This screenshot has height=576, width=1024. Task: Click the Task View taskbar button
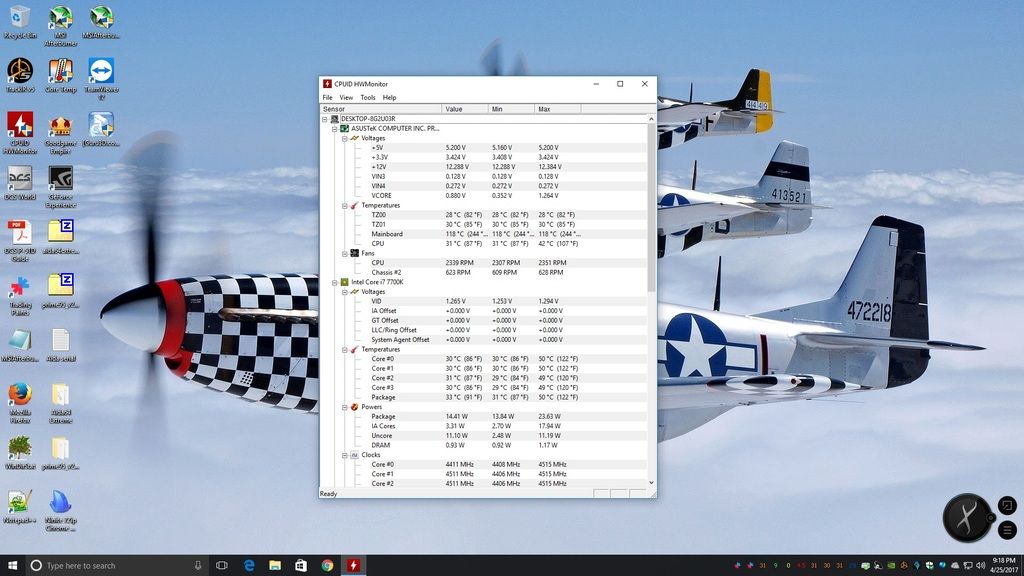(x=222, y=565)
